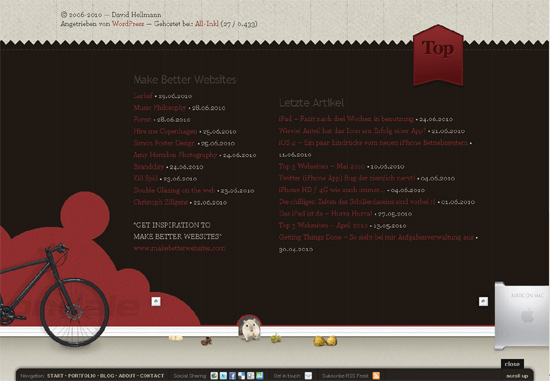Open BLOG from the navigation bar
The width and height of the screenshot is (550, 381).
(107, 376)
